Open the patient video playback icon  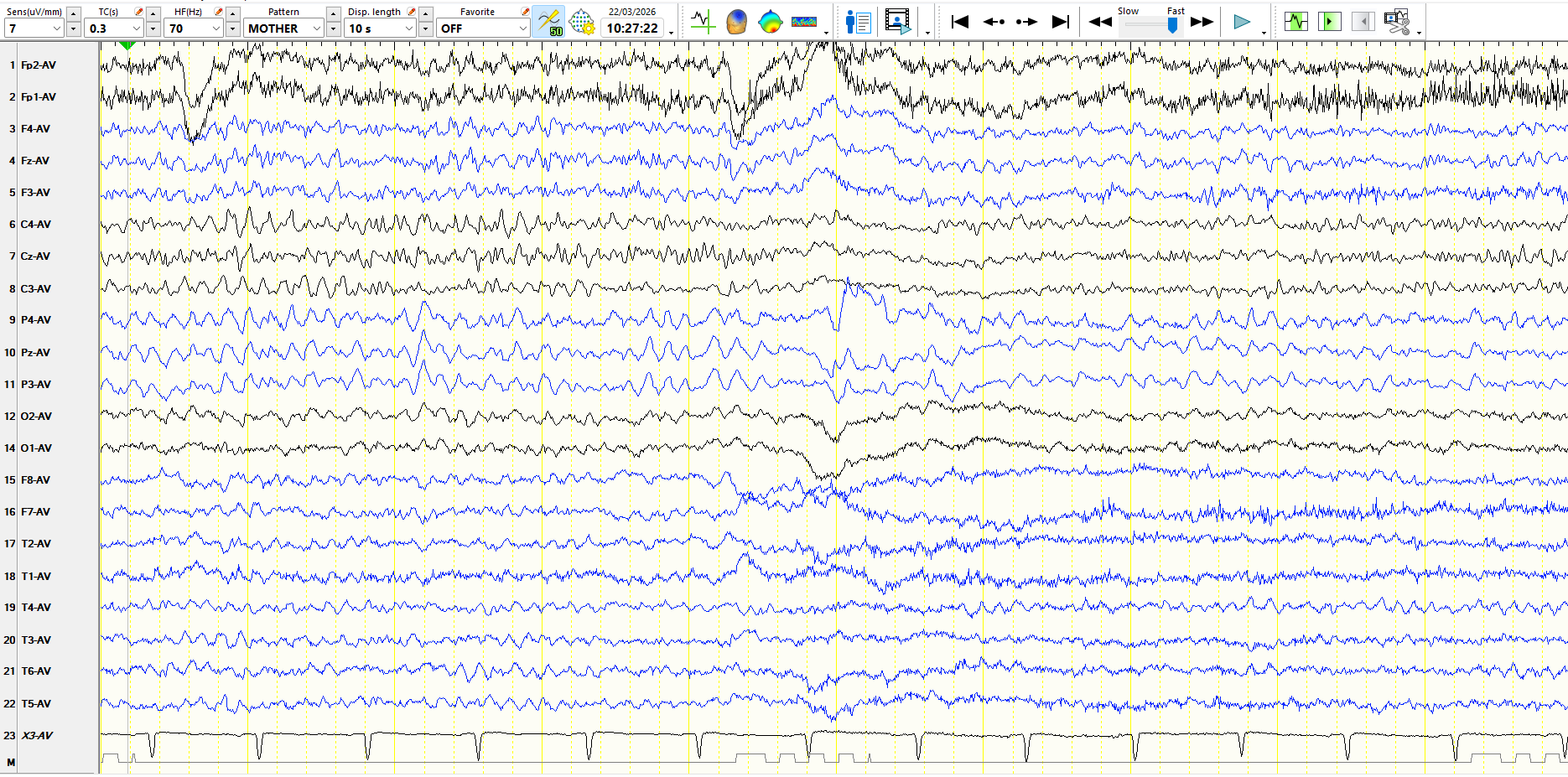(x=898, y=22)
